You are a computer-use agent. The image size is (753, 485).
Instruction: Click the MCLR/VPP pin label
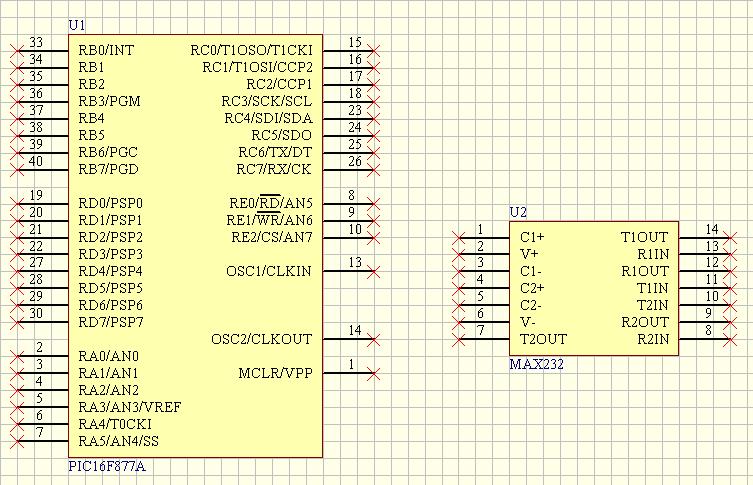(275, 373)
